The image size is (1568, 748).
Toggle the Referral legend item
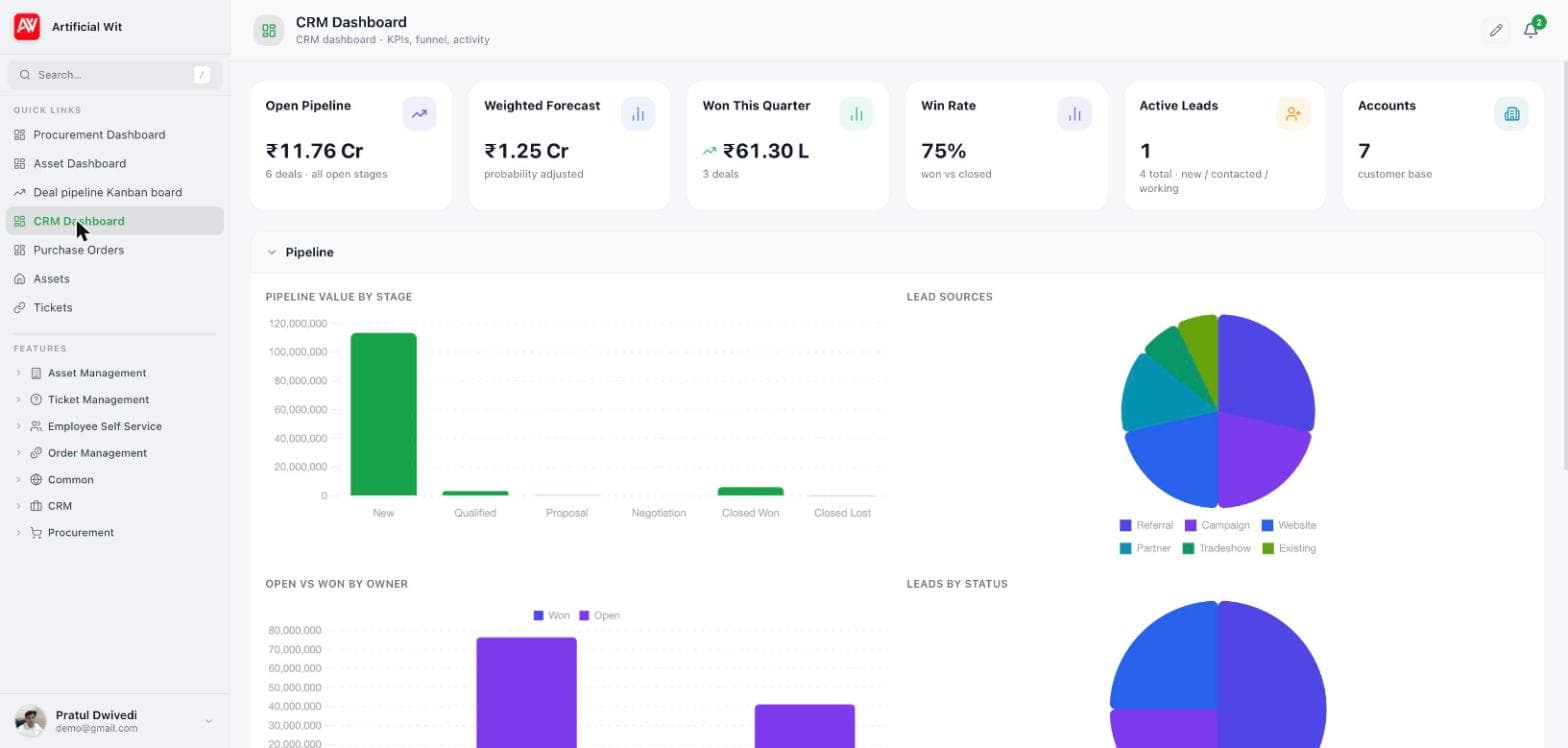pos(1146,525)
